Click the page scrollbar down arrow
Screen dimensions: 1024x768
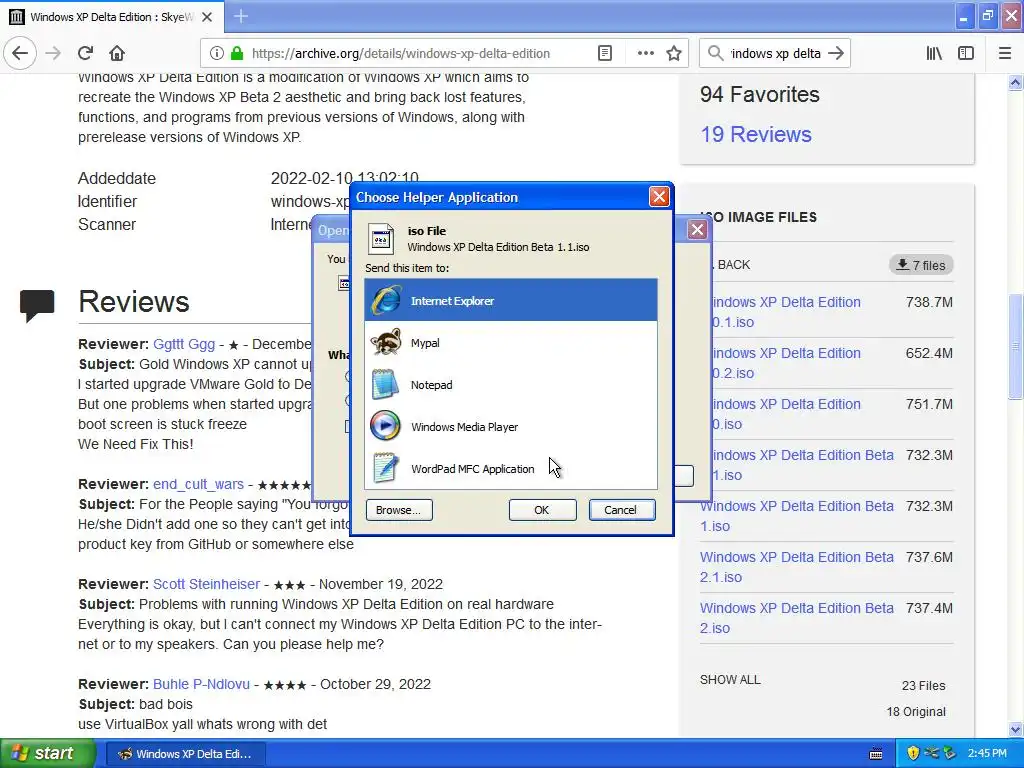[x=1016, y=729]
